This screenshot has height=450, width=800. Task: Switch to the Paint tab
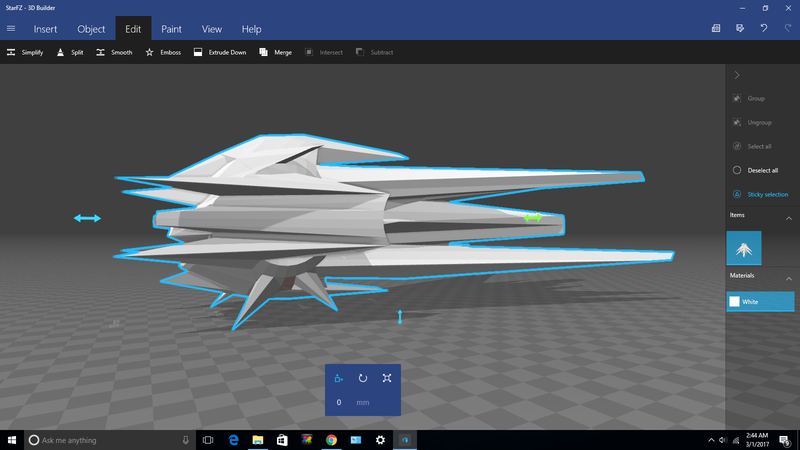pos(171,29)
